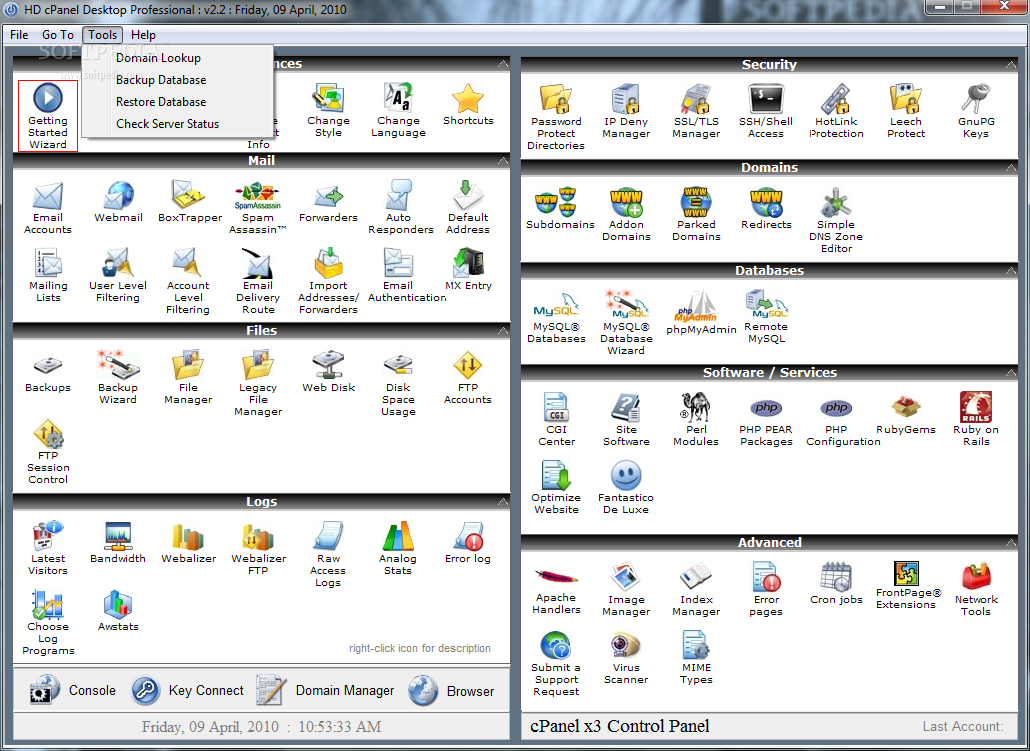Open Auto Responders
Viewport: 1030px width, 751px height.
click(x=401, y=208)
